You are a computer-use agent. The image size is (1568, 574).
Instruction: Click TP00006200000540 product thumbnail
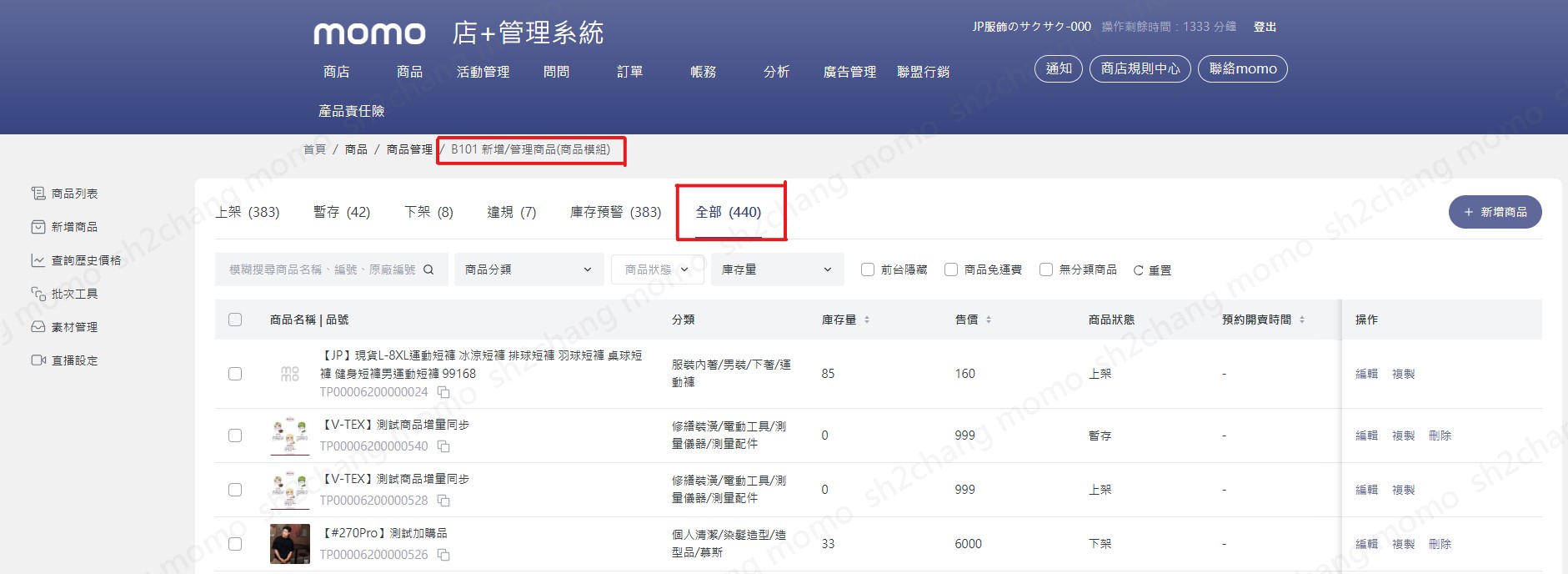[290, 436]
